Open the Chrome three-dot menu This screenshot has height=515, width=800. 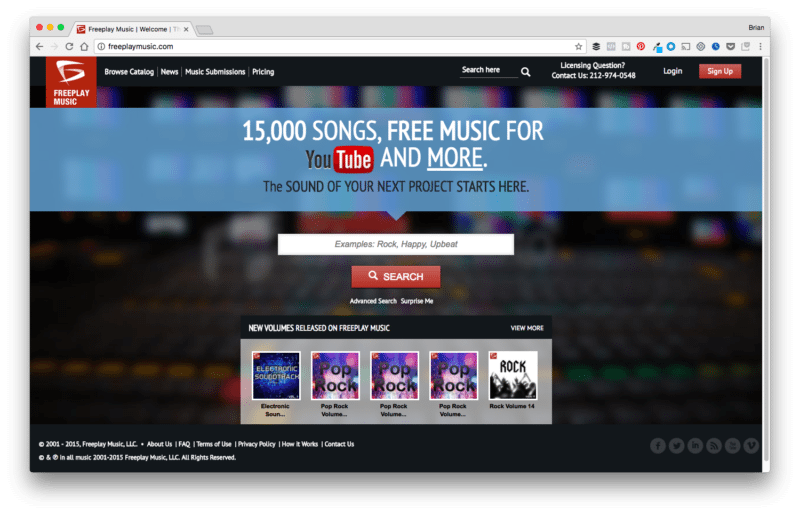pos(760,46)
